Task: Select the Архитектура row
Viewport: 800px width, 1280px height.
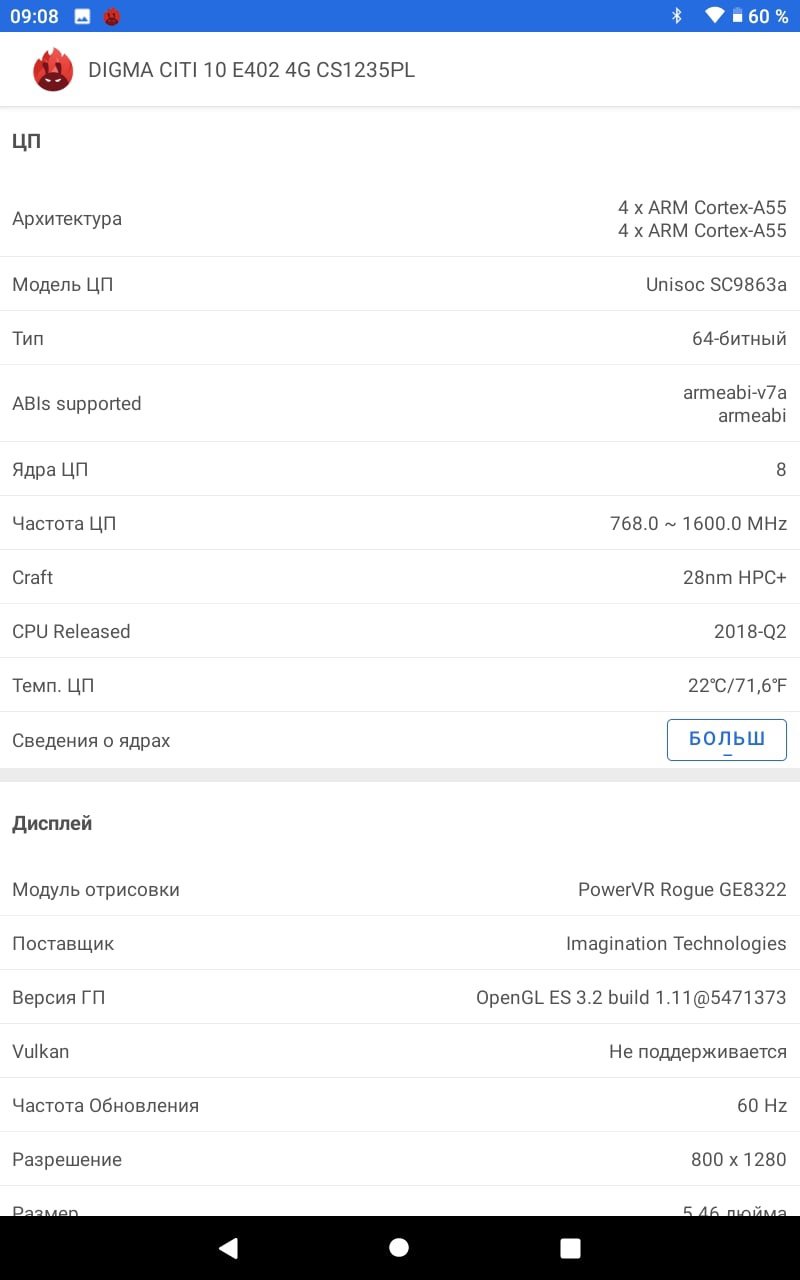Action: coord(400,219)
